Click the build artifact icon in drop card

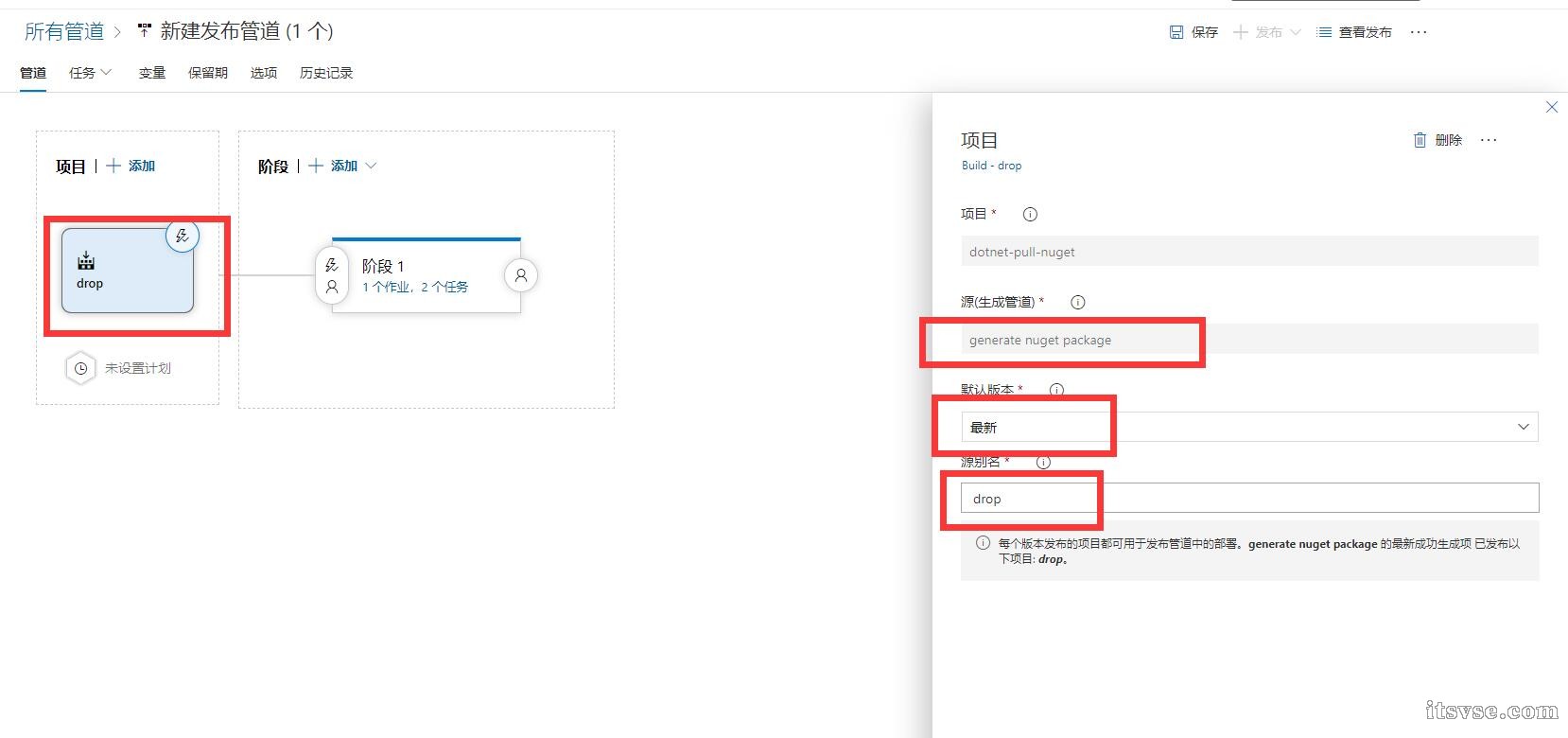pyautogui.click(x=86, y=260)
